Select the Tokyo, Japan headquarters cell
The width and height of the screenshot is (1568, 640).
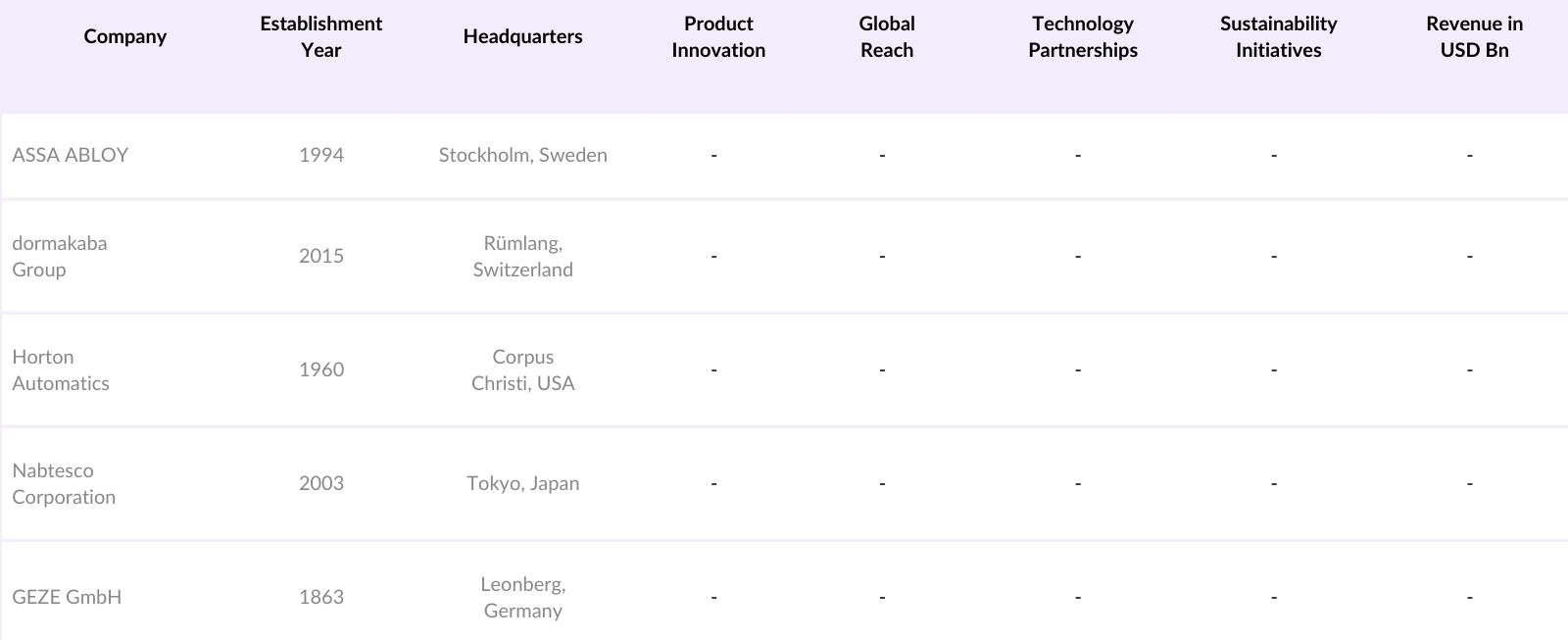coord(522,483)
